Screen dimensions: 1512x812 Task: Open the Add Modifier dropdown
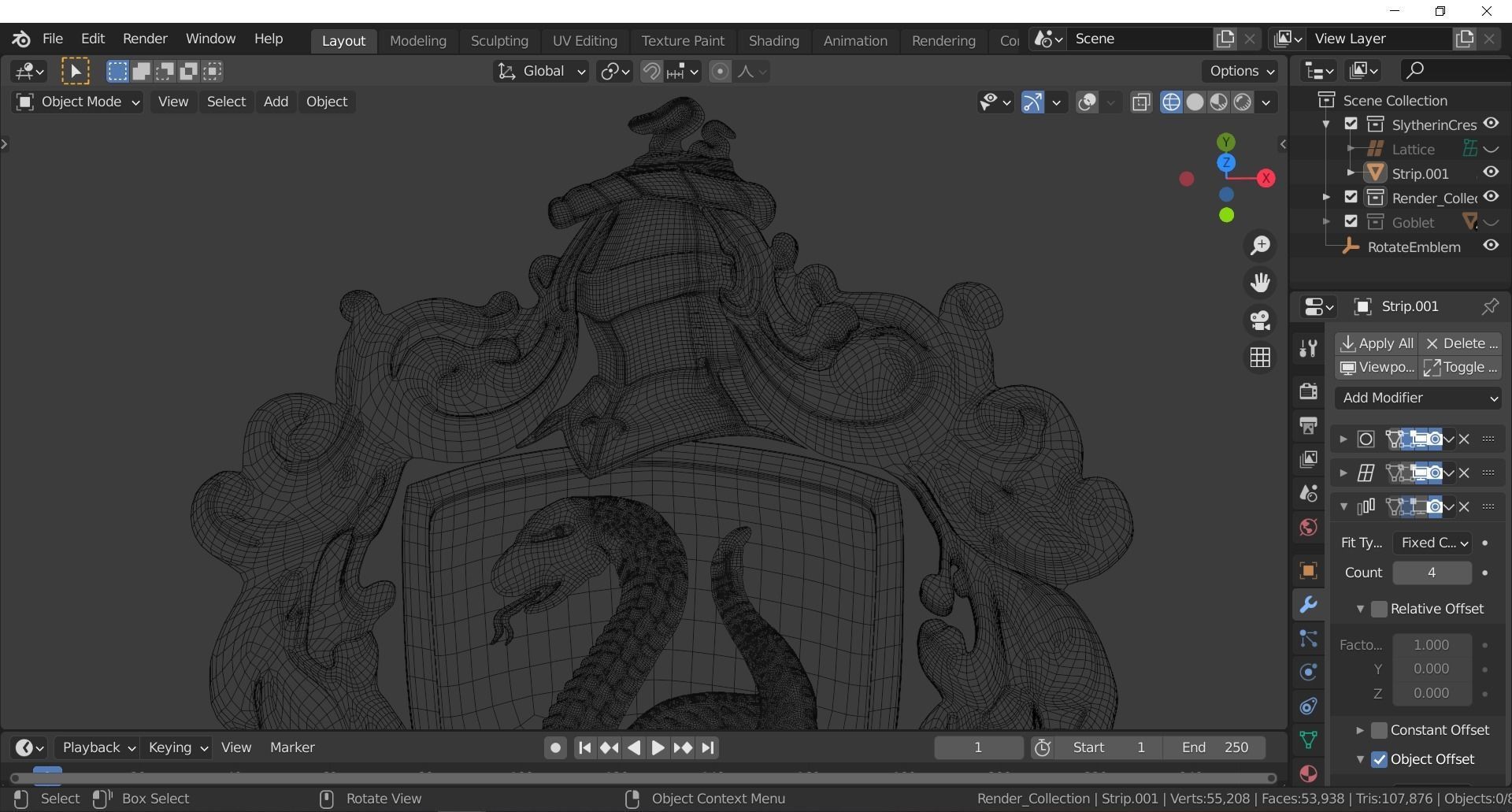coord(1418,398)
